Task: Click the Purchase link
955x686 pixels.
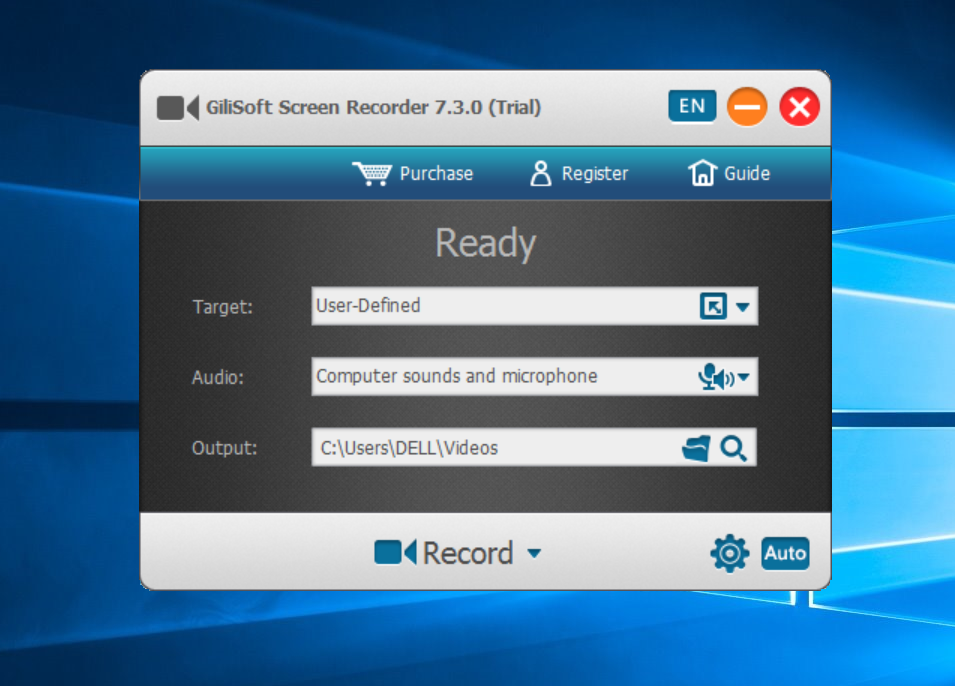Action: point(434,172)
